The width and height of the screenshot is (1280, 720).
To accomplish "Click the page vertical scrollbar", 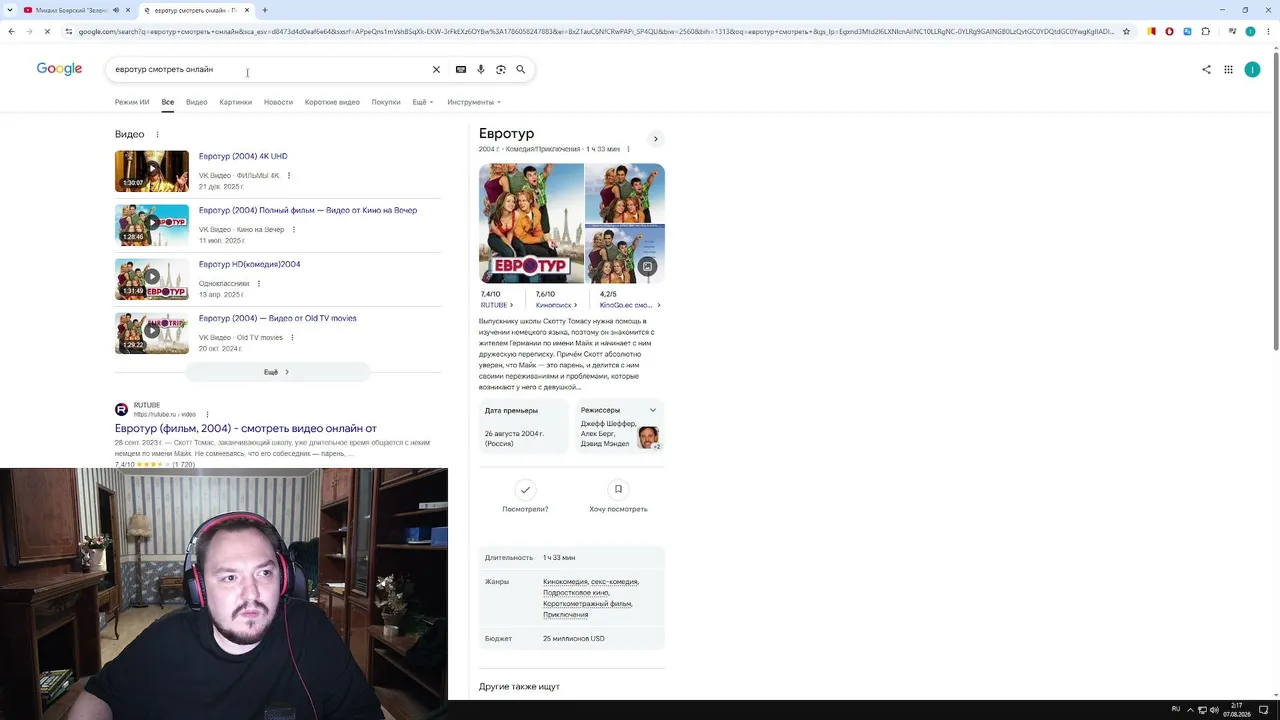I will [1275, 200].
